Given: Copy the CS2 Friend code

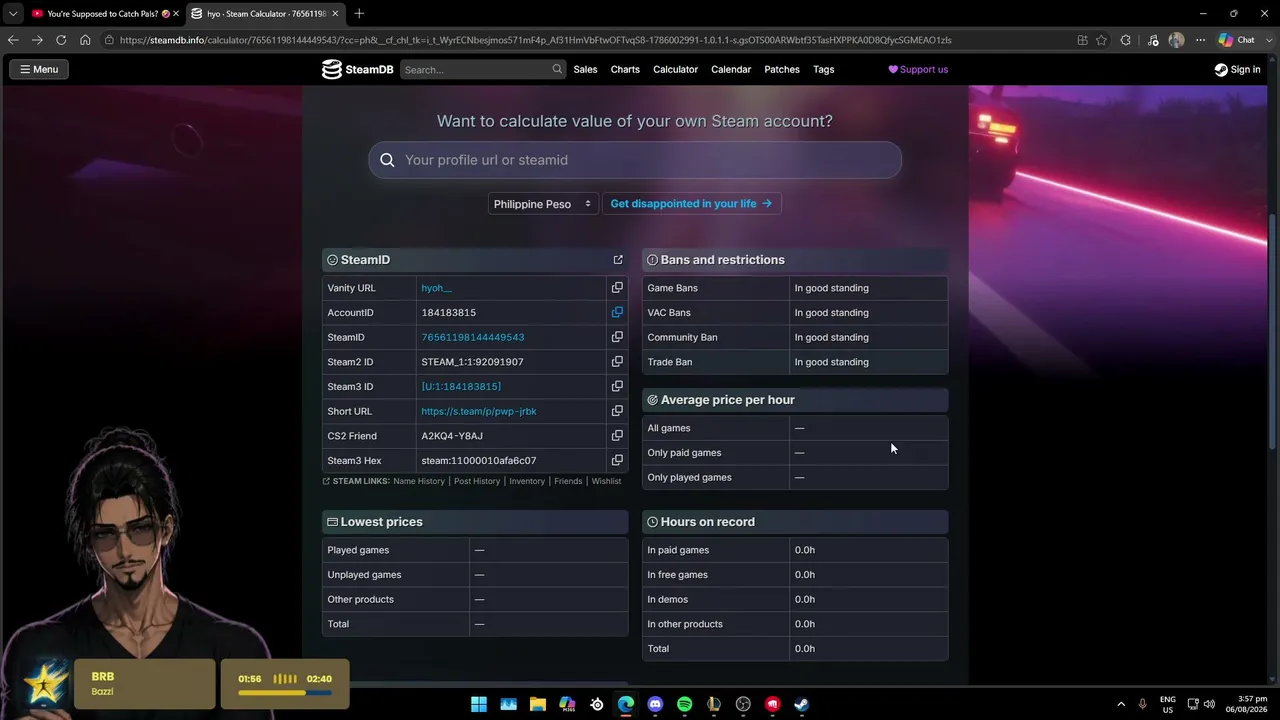Looking at the screenshot, I should [617, 436].
